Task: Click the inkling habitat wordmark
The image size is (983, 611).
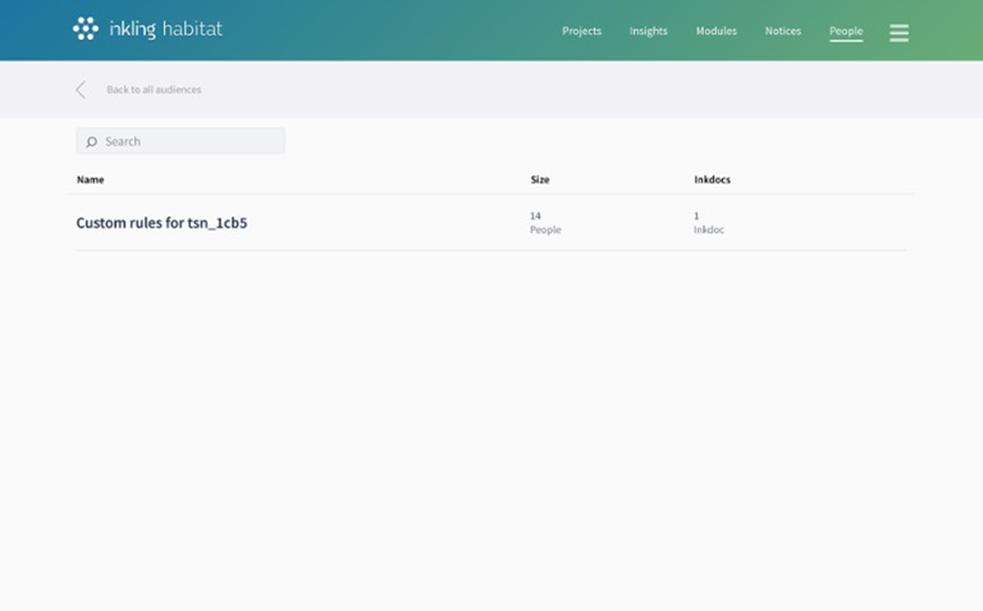Action: click(x=165, y=29)
